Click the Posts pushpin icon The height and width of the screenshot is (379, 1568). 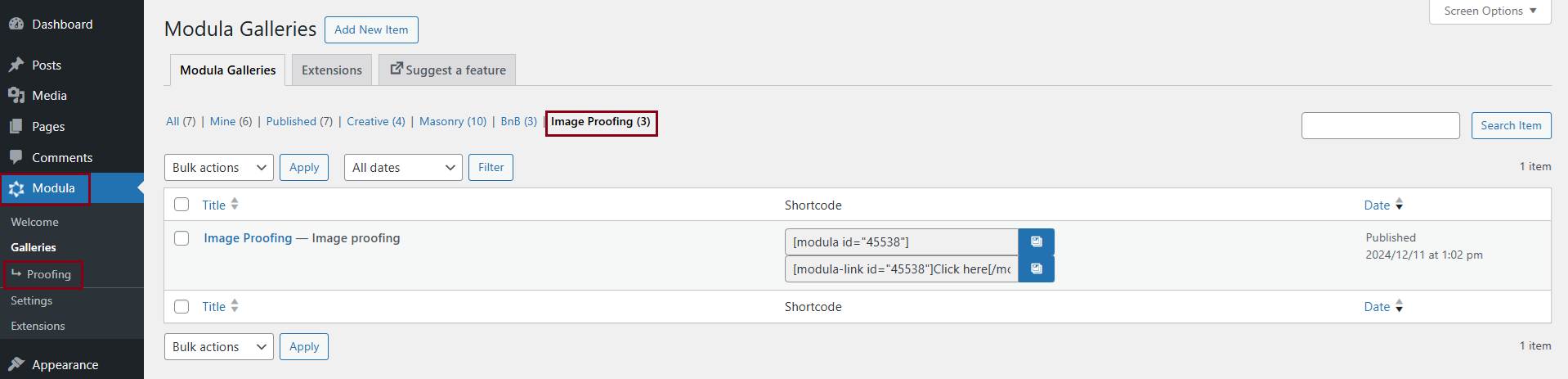[x=16, y=65]
